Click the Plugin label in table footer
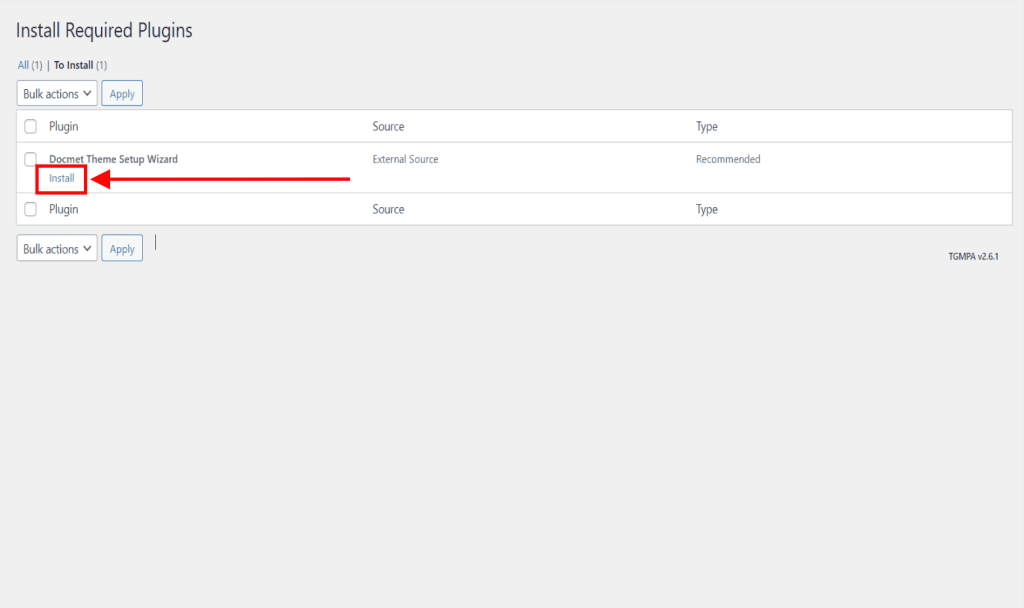Image resolution: width=1024 pixels, height=608 pixels. 64,210
